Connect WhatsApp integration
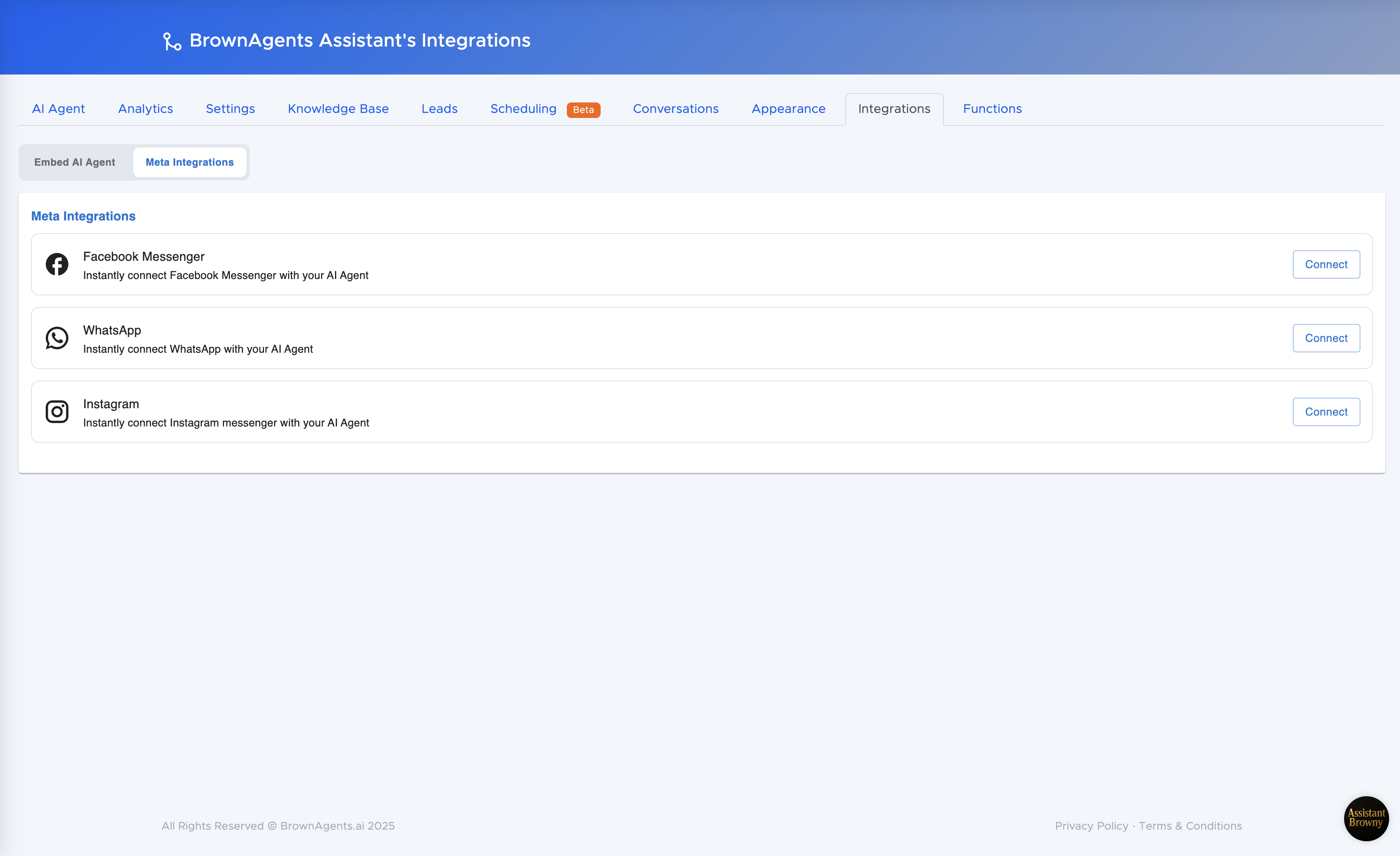1400x856 pixels. (1325, 338)
